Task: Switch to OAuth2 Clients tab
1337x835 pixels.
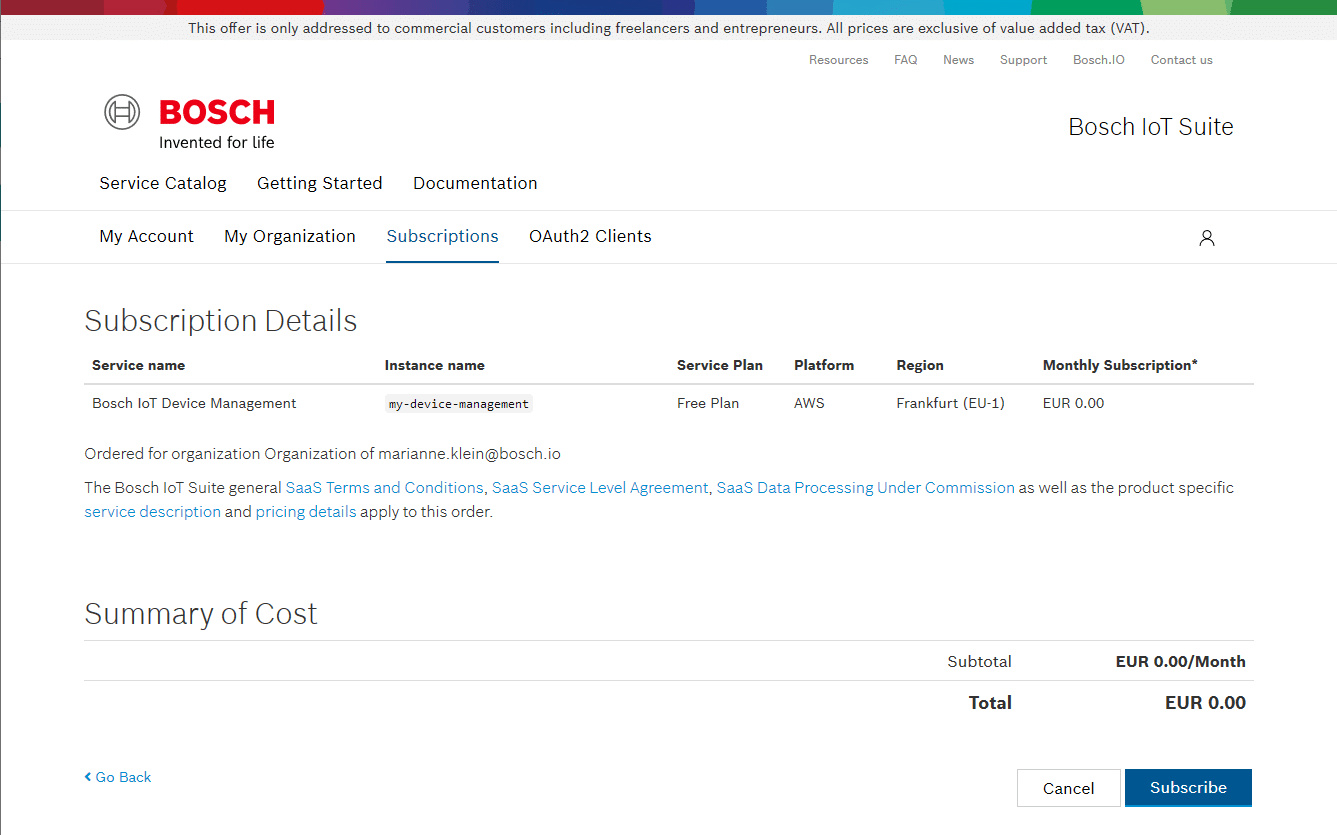Action: pyautogui.click(x=590, y=236)
